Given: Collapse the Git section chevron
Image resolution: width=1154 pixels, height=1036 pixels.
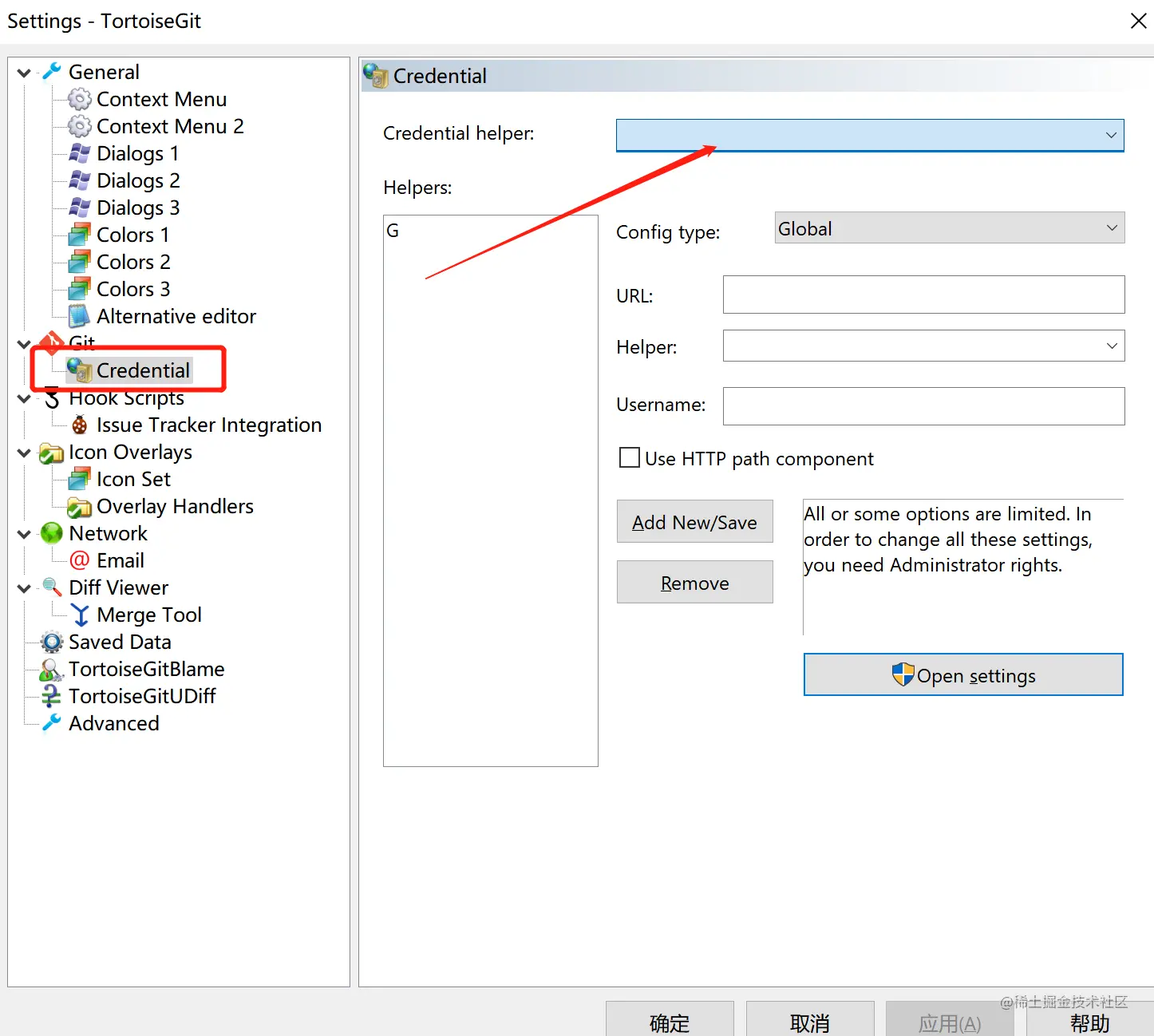Looking at the screenshot, I should pyautogui.click(x=24, y=344).
